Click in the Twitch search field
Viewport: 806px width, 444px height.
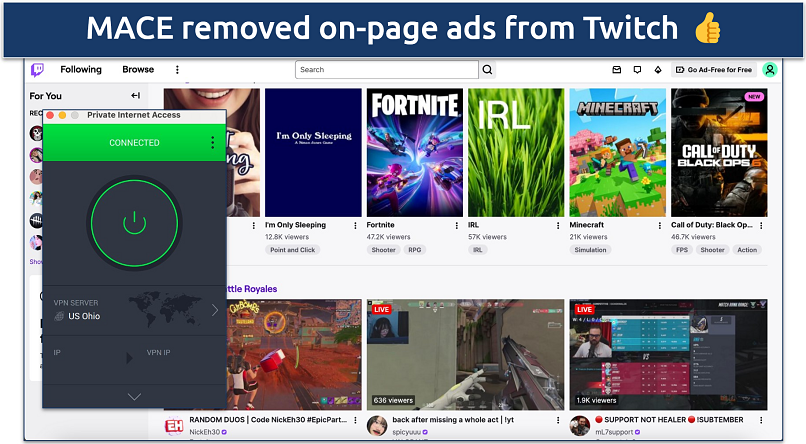pos(387,70)
